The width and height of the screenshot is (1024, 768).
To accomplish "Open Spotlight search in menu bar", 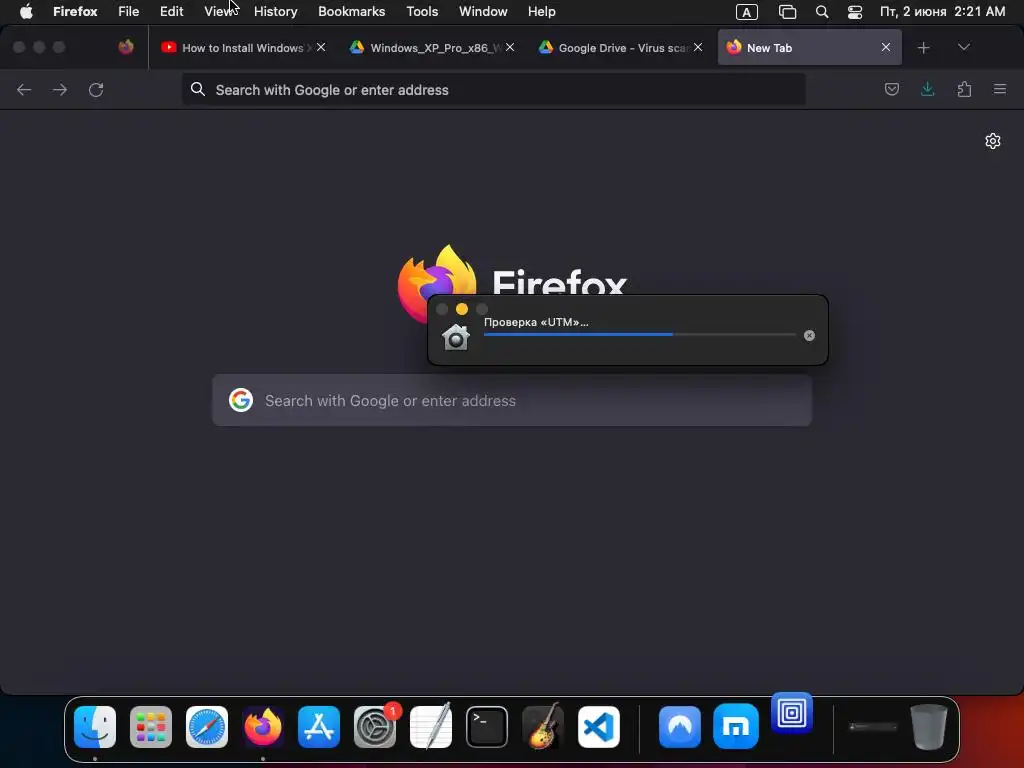I will pos(822,12).
